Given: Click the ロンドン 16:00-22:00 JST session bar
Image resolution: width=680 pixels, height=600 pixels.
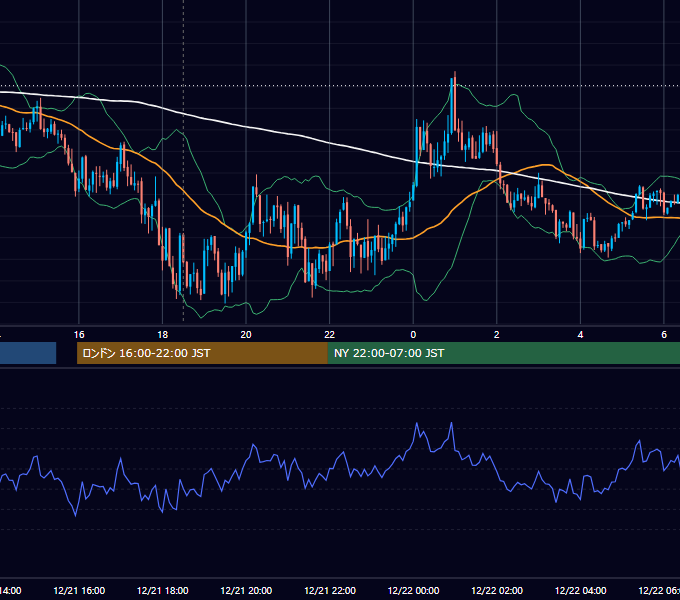Looking at the screenshot, I should (x=202, y=353).
